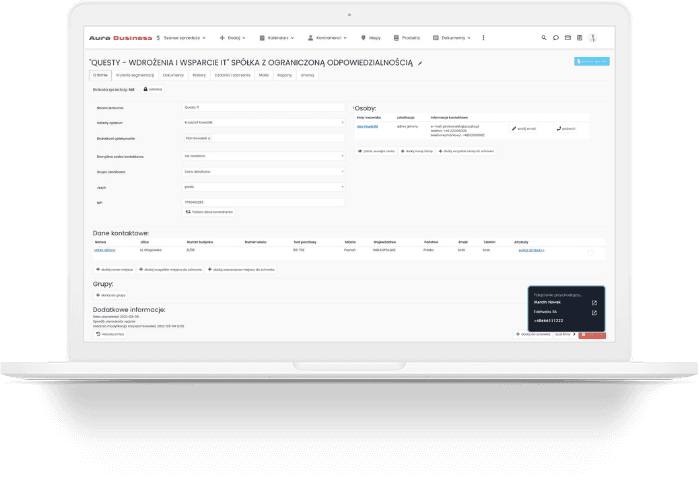Click the phone call button in Osoby row
This screenshot has width=699, height=482.
click(x=566, y=129)
